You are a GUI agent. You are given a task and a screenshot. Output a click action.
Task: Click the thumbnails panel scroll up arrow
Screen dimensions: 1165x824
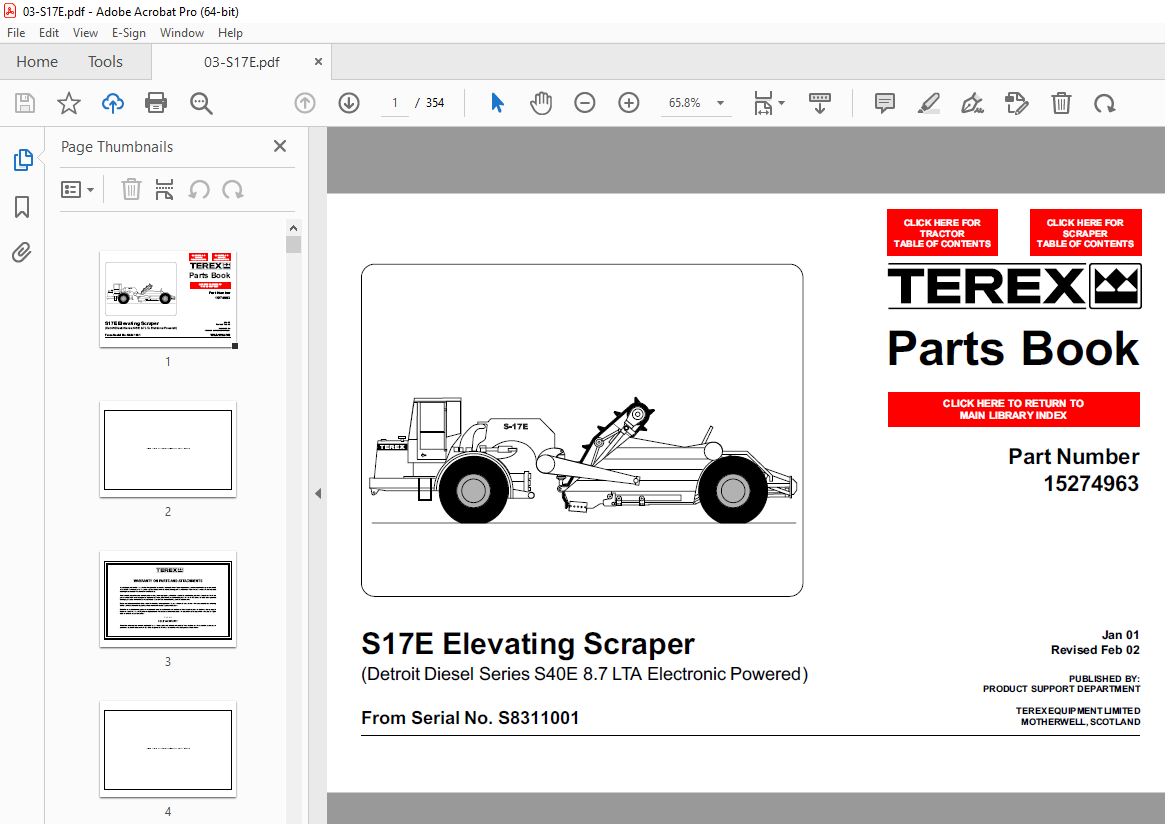(293, 228)
